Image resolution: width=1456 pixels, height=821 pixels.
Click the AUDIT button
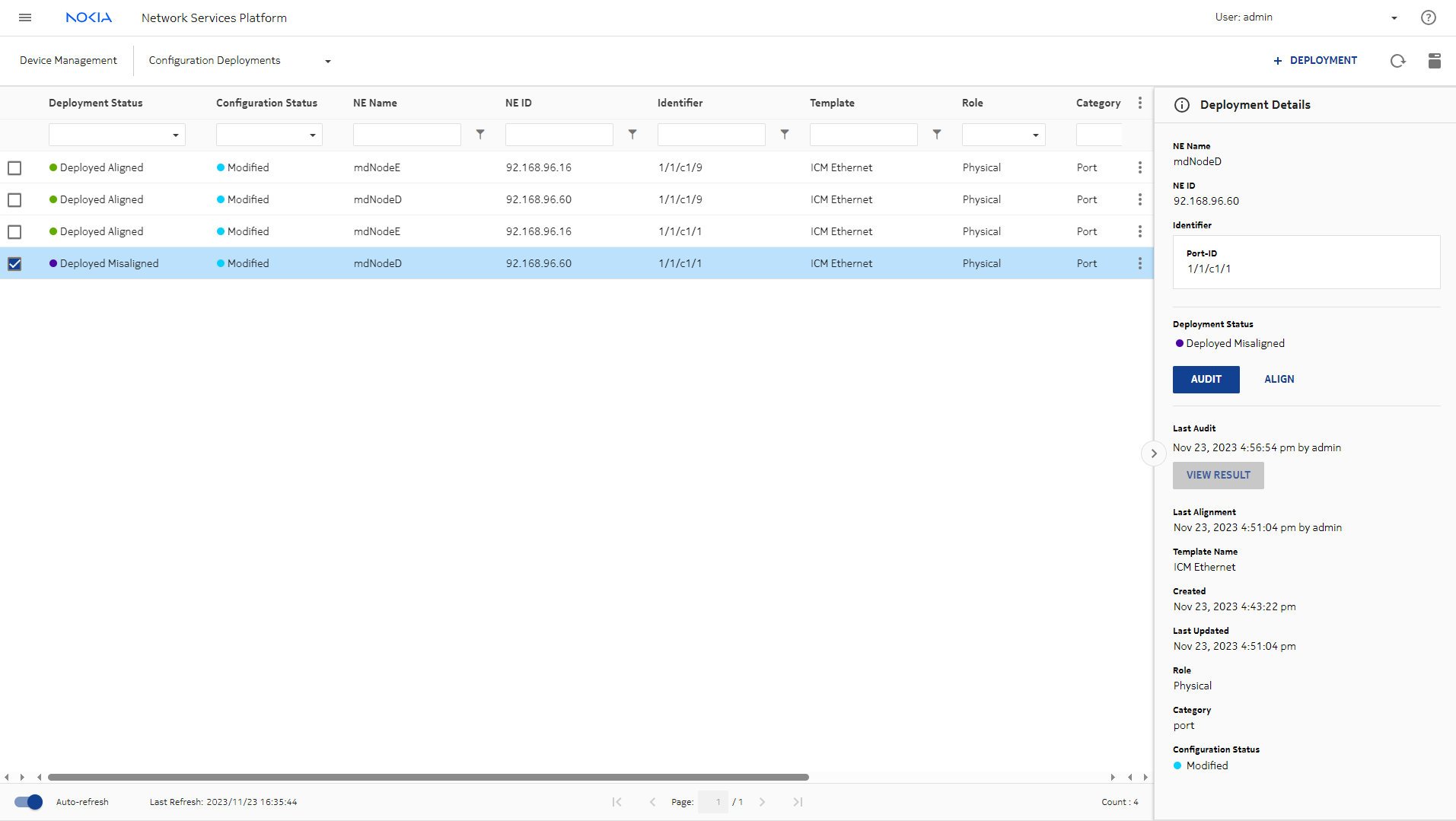tap(1206, 380)
